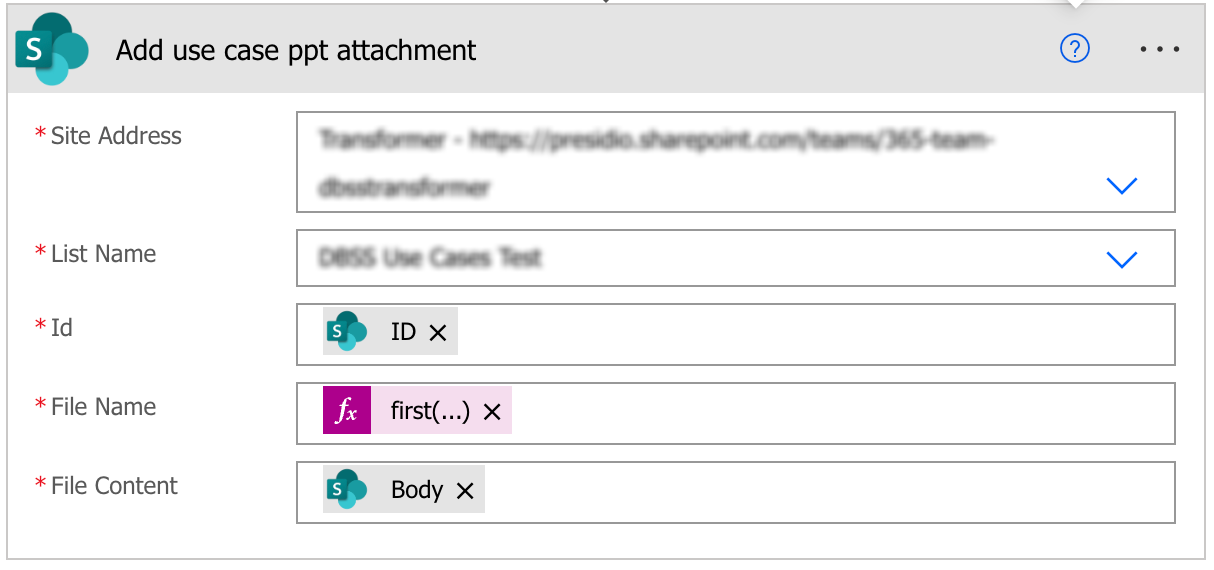The width and height of the screenshot is (1214, 570).
Task: Click the SharePoint connector icon in header
Action: pos(52,49)
